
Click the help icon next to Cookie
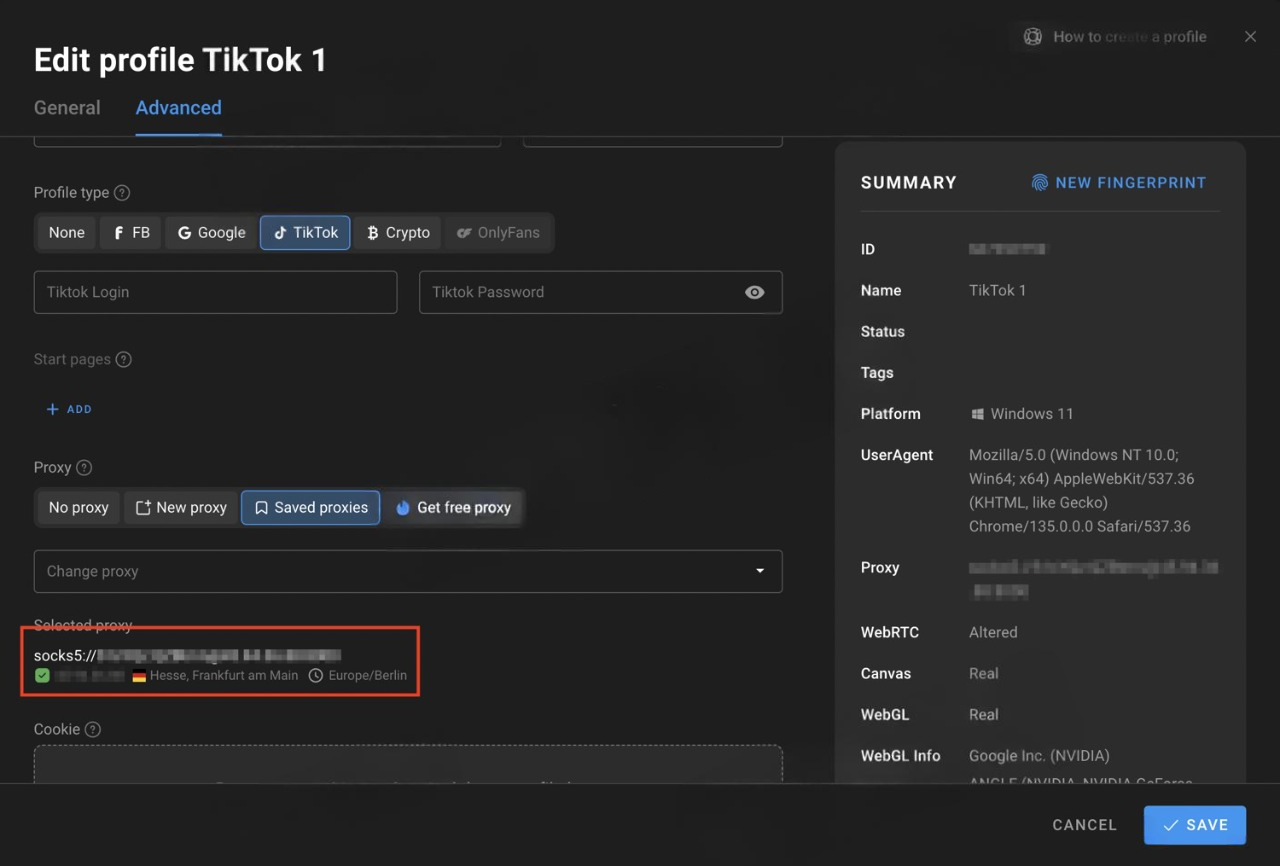coord(93,730)
